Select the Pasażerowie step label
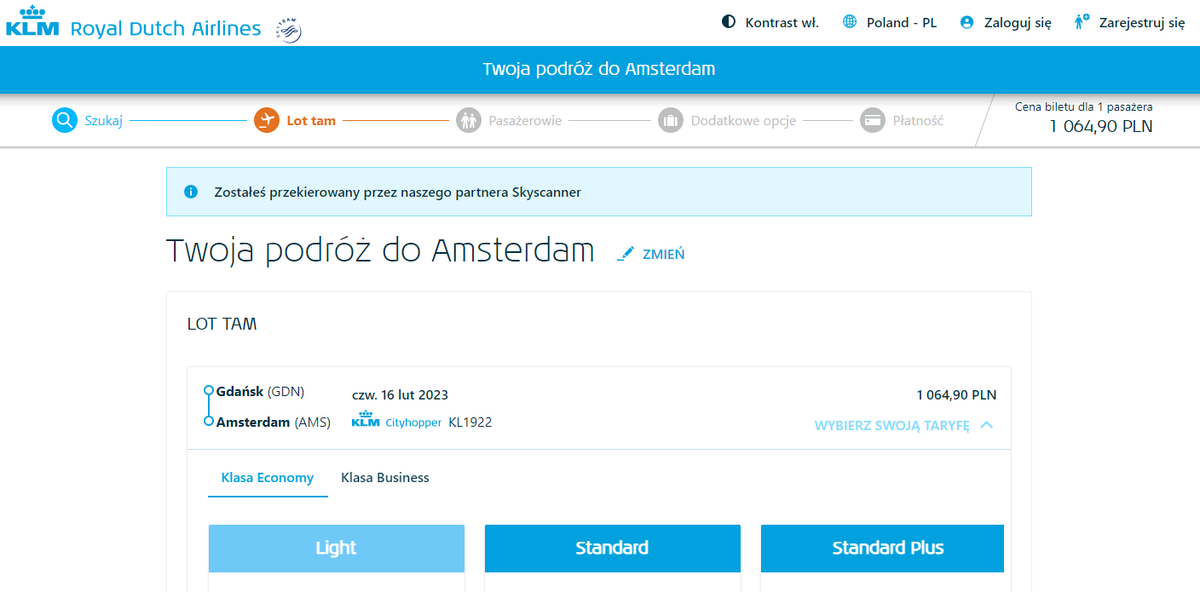The height and width of the screenshot is (592, 1200). pyautogui.click(x=525, y=121)
